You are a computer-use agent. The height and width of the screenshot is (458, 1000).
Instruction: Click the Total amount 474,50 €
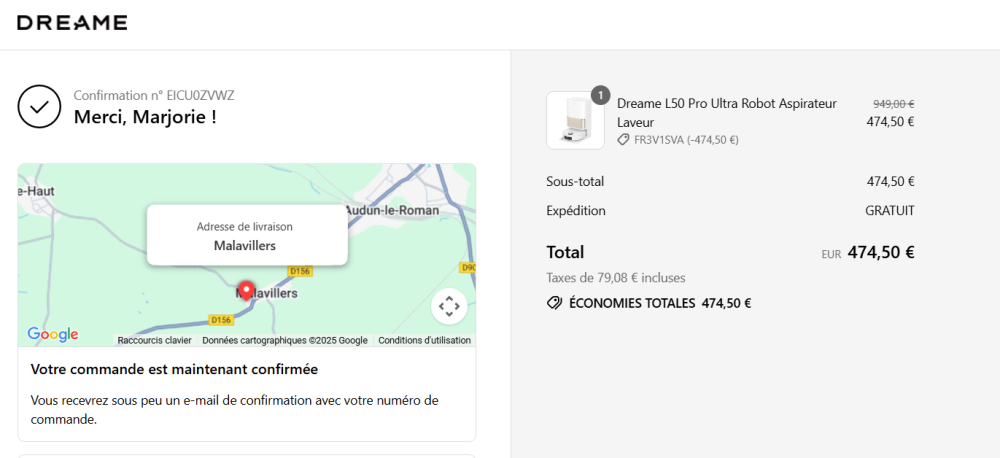tap(880, 252)
